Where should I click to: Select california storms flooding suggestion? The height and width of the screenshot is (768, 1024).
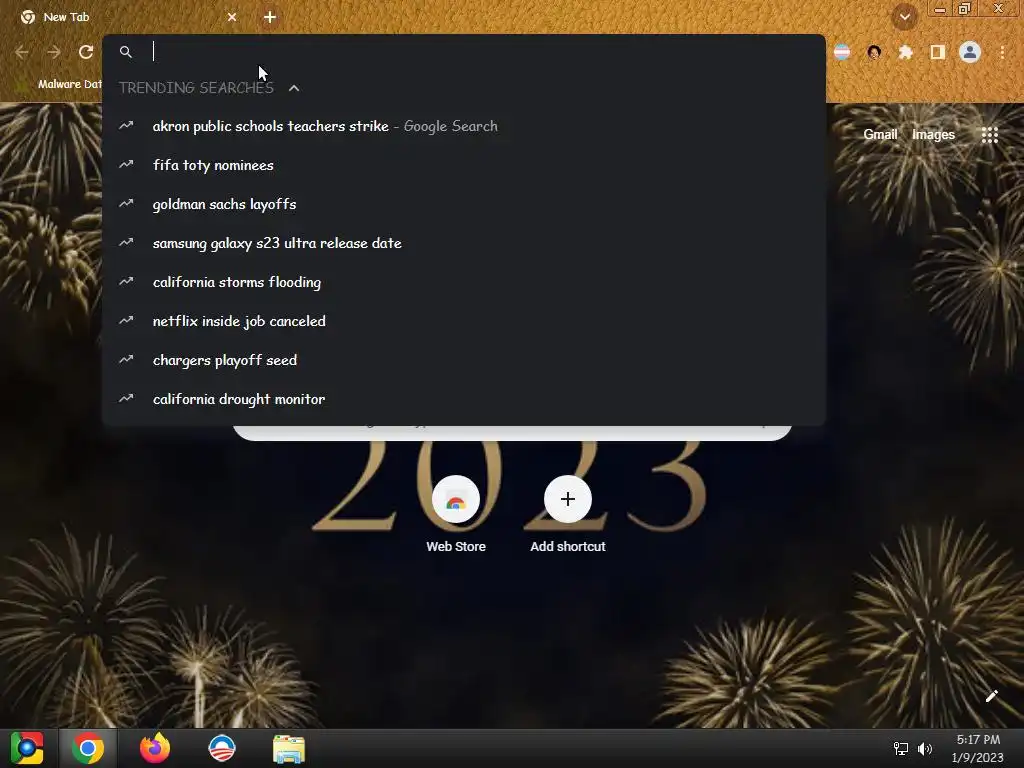pos(464,282)
